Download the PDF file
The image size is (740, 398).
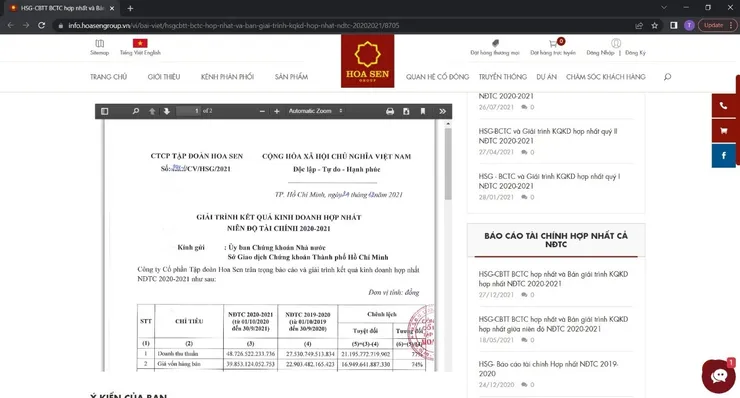[406, 111]
